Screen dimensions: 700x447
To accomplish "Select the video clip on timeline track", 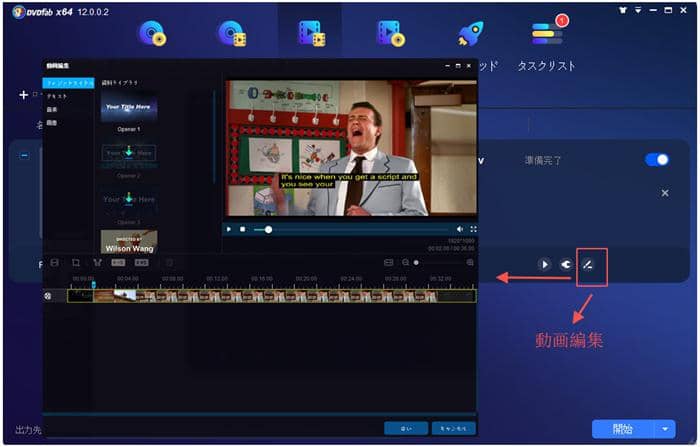I will (271, 296).
